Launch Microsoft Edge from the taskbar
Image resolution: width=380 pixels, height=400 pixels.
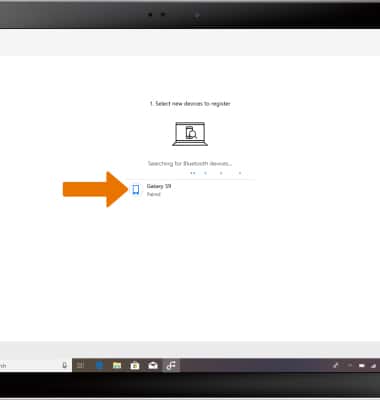click(x=99, y=366)
